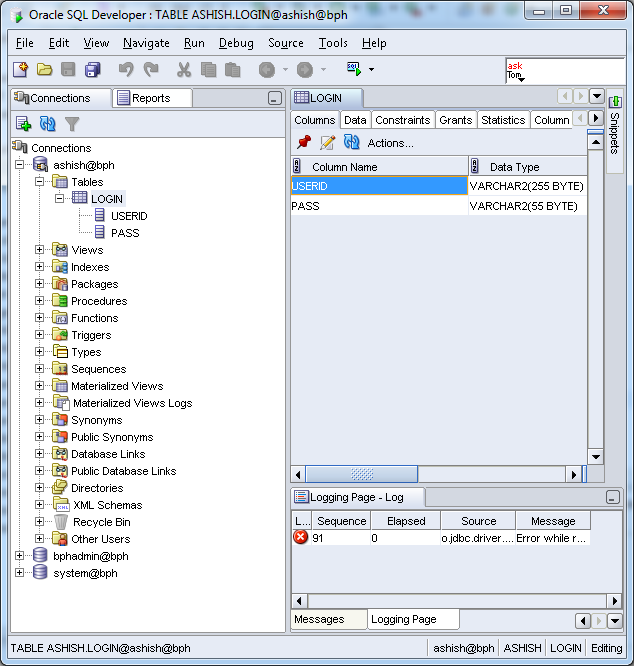Viewport: 634px width, 666px height.
Task: Click the Forward navigation circle icon
Action: click(x=304, y=70)
